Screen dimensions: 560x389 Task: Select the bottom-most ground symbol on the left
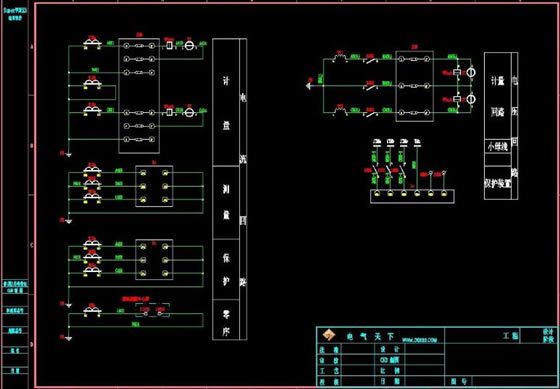click(x=68, y=338)
